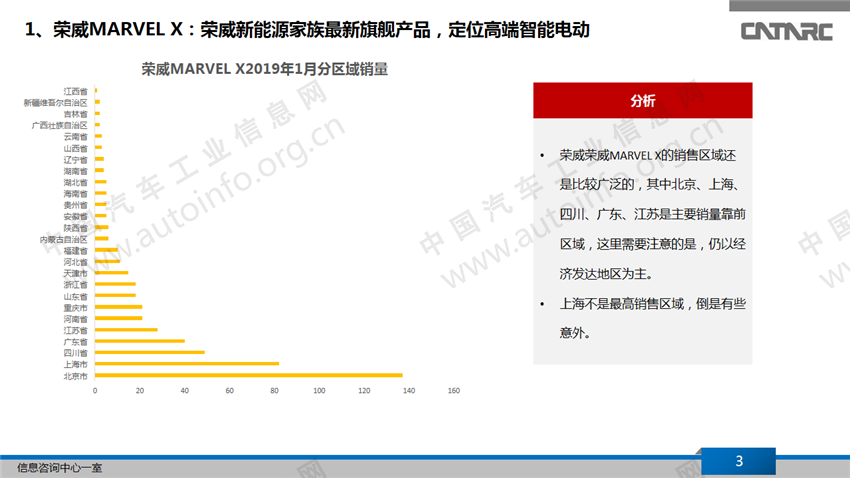Click the red 分析 header
The image size is (850, 478).
(x=642, y=100)
